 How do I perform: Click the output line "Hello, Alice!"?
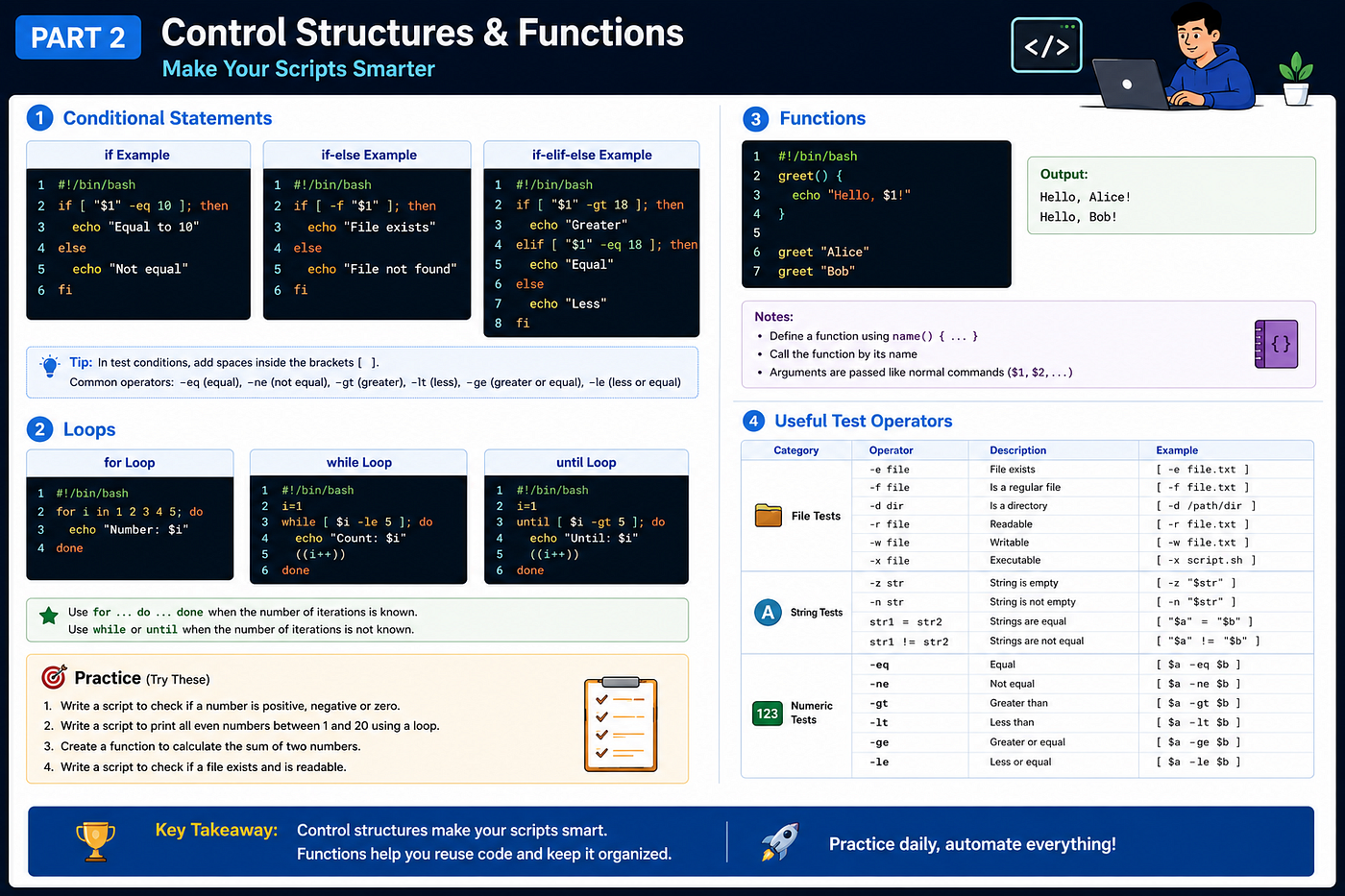point(1086,197)
